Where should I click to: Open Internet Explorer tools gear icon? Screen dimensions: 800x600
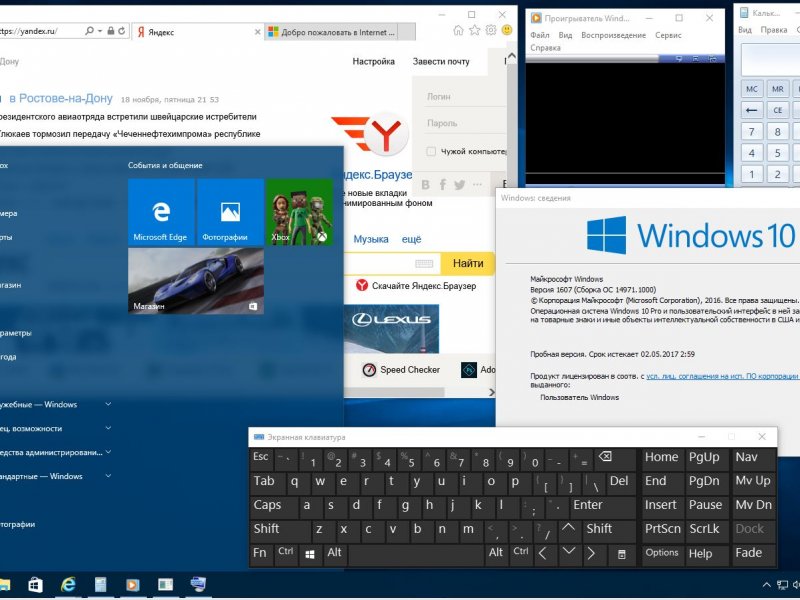tap(491, 31)
